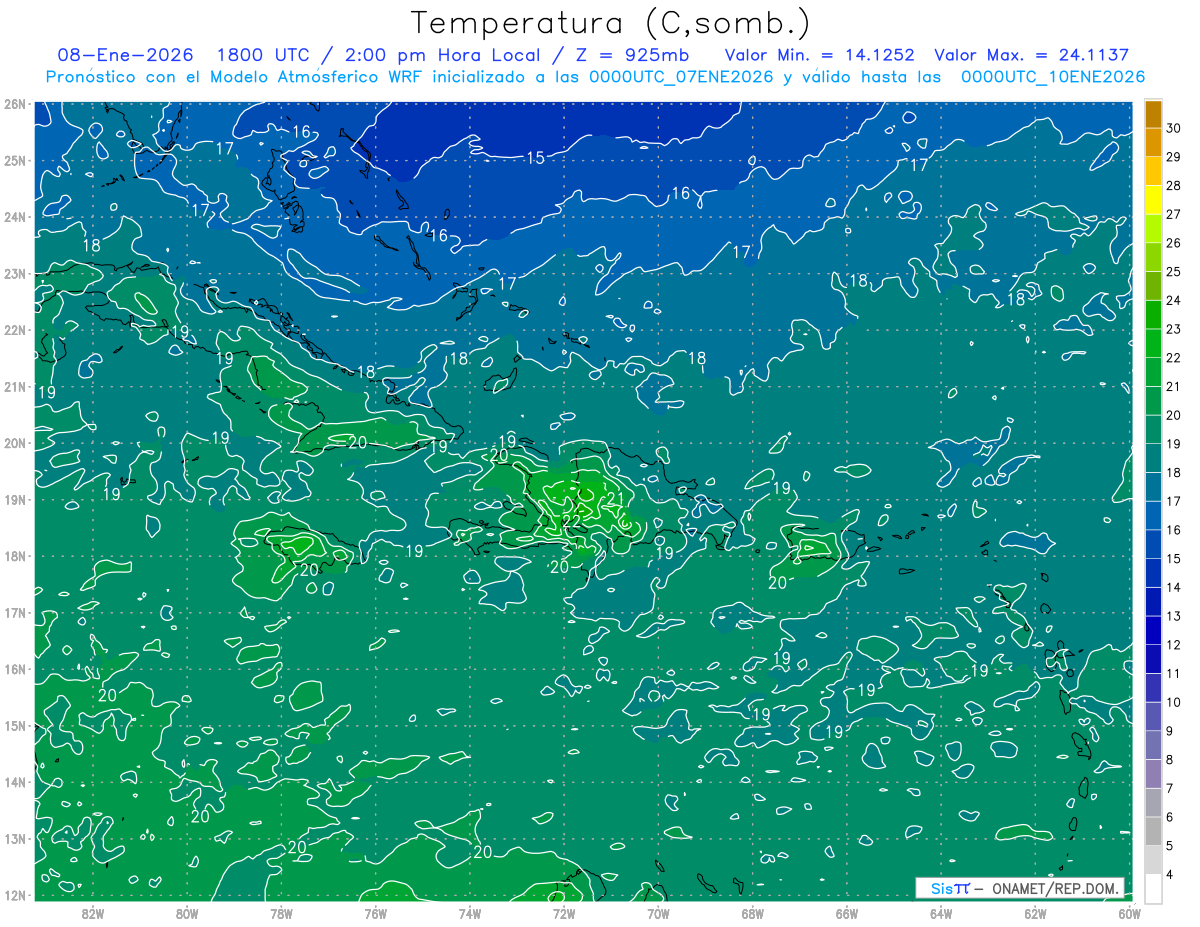Click the teal swatch between 18 and 19

point(1153,458)
